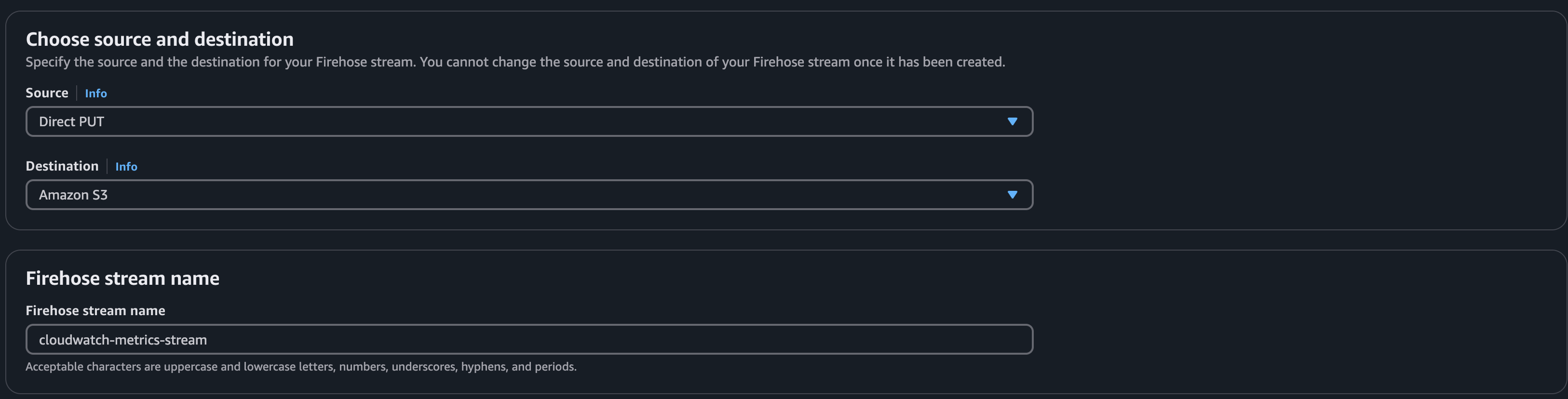Open the Destination dropdown showing Amazon S3
The height and width of the screenshot is (399, 1568).
coord(529,195)
